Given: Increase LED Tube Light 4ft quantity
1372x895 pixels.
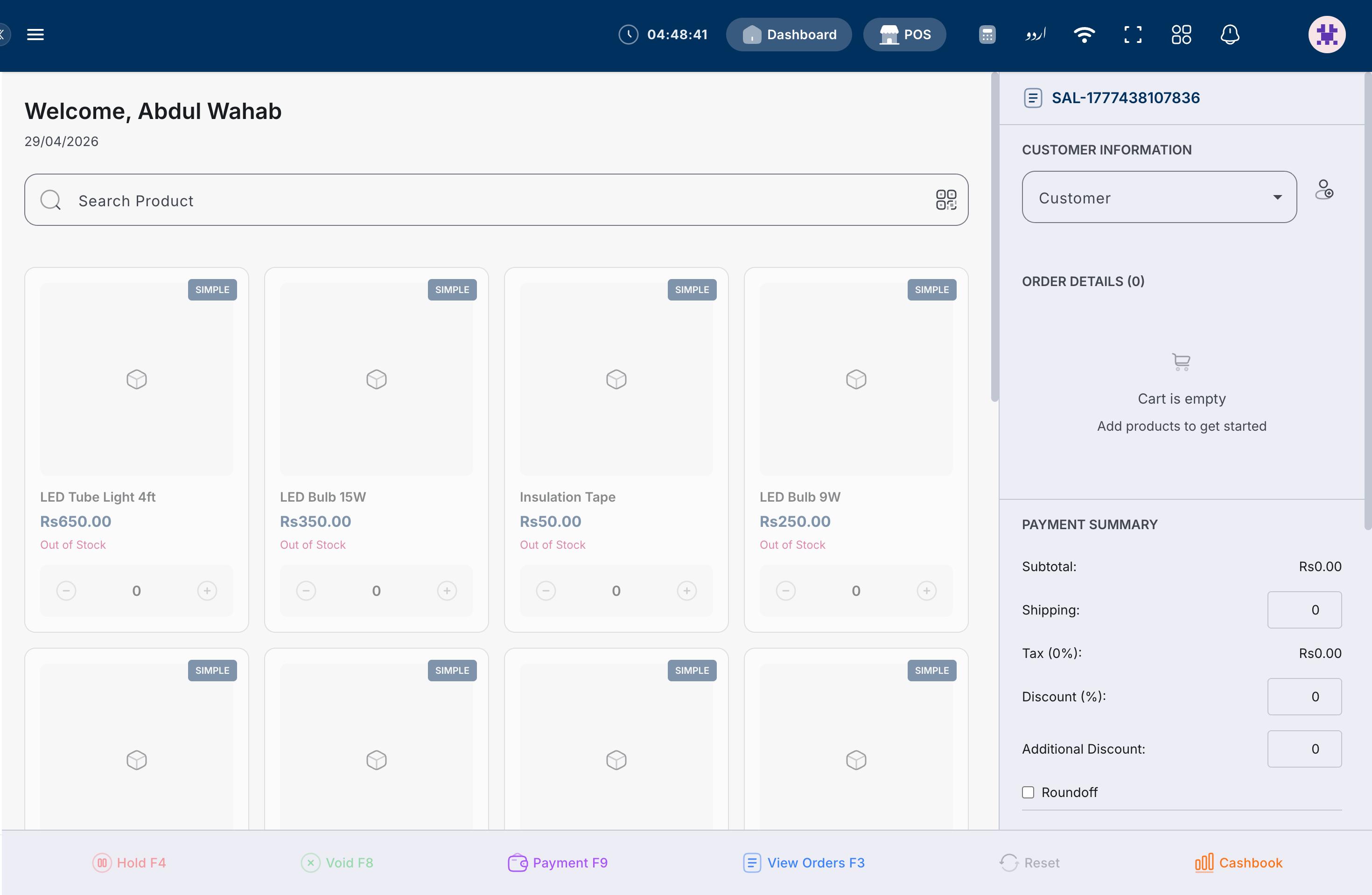Looking at the screenshot, I should 207,591.
